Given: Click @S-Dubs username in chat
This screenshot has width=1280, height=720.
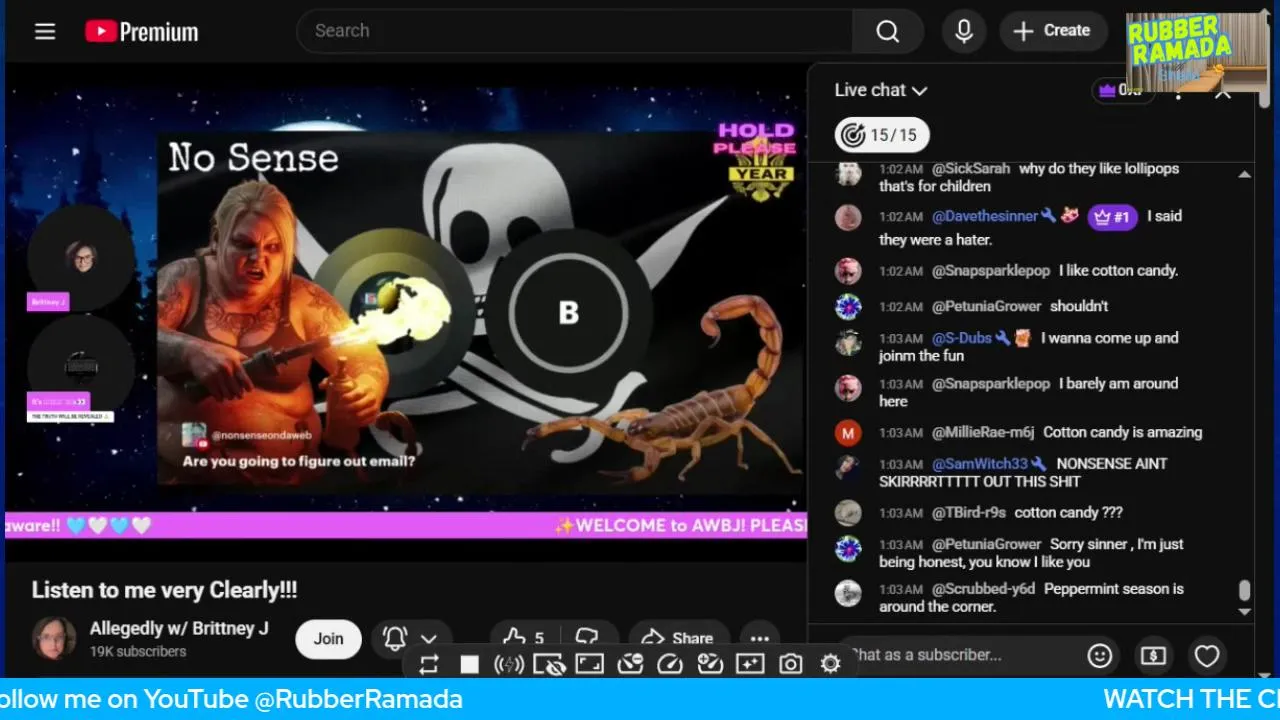Looking at the screenshot, I should point(962,338).
